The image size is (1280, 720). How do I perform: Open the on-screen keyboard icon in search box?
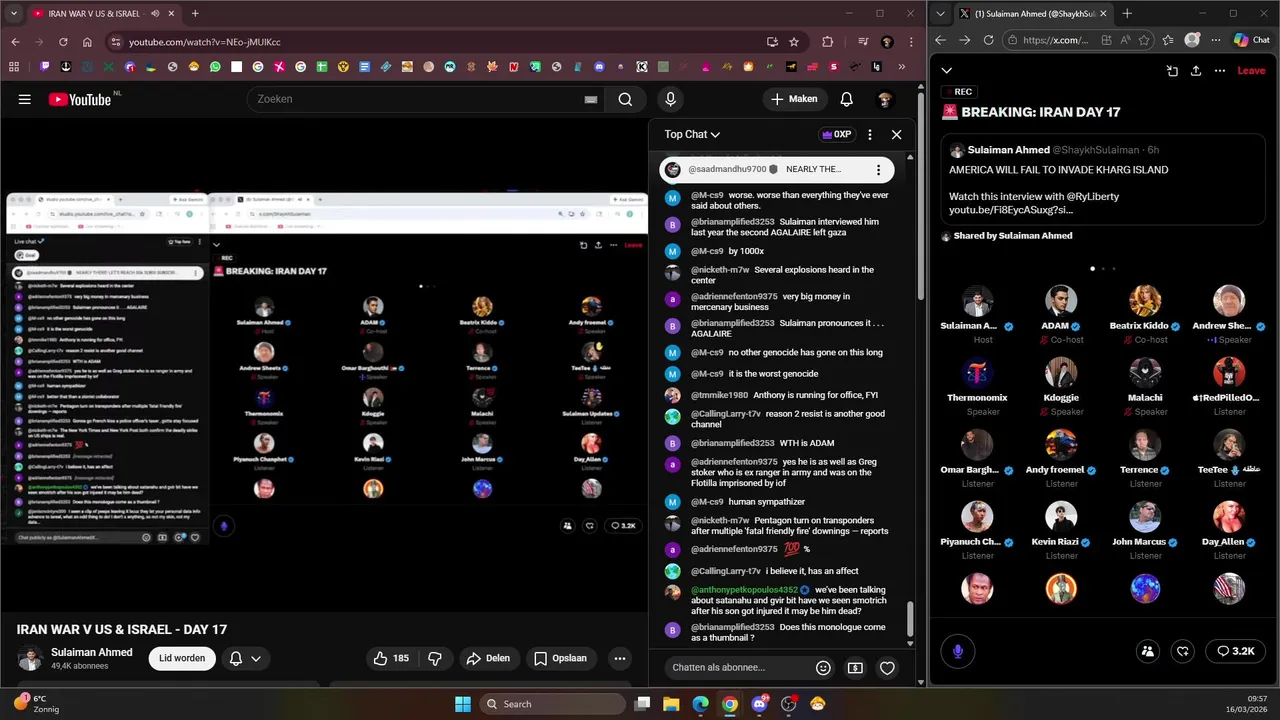tap(590, 99)
